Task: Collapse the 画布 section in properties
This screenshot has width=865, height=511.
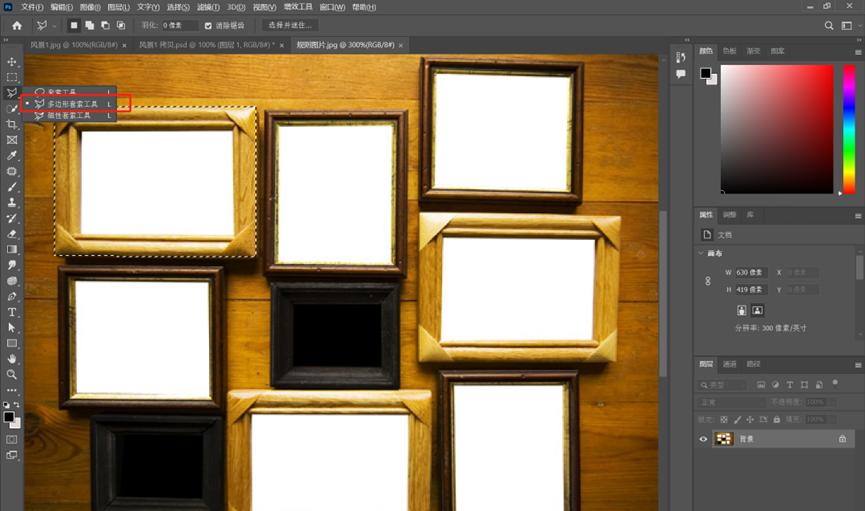Action: tap(701, 253)
